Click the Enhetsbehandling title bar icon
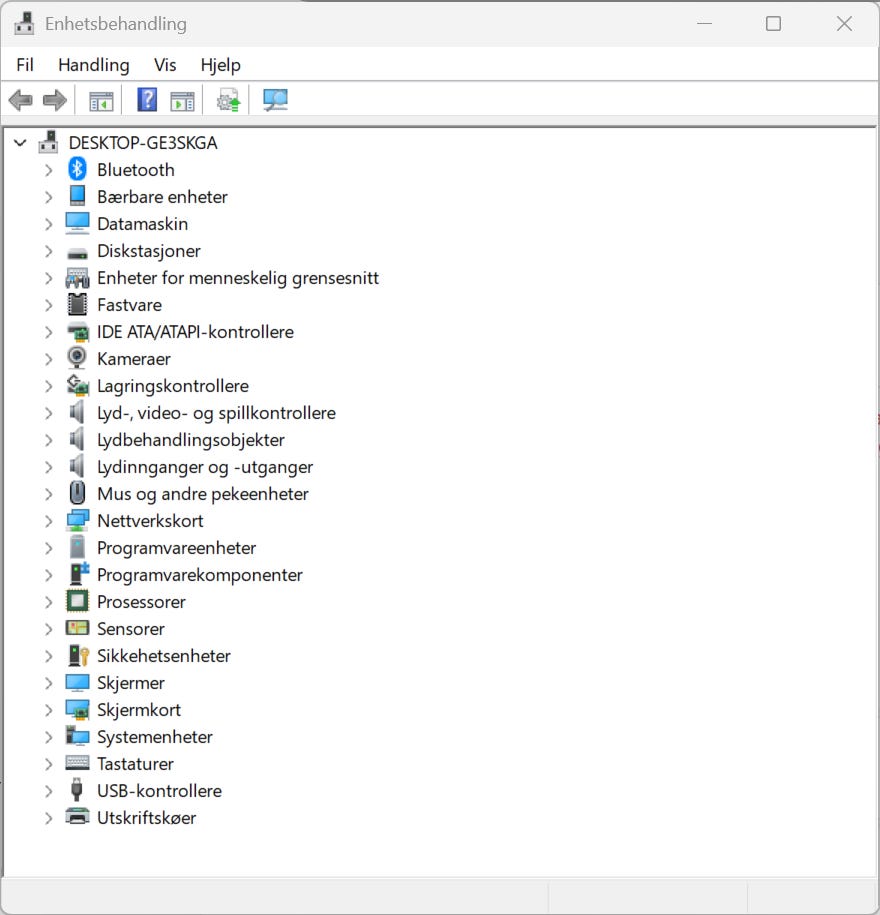Viewport: 880px width, 915px height. [x=24, y=23]
